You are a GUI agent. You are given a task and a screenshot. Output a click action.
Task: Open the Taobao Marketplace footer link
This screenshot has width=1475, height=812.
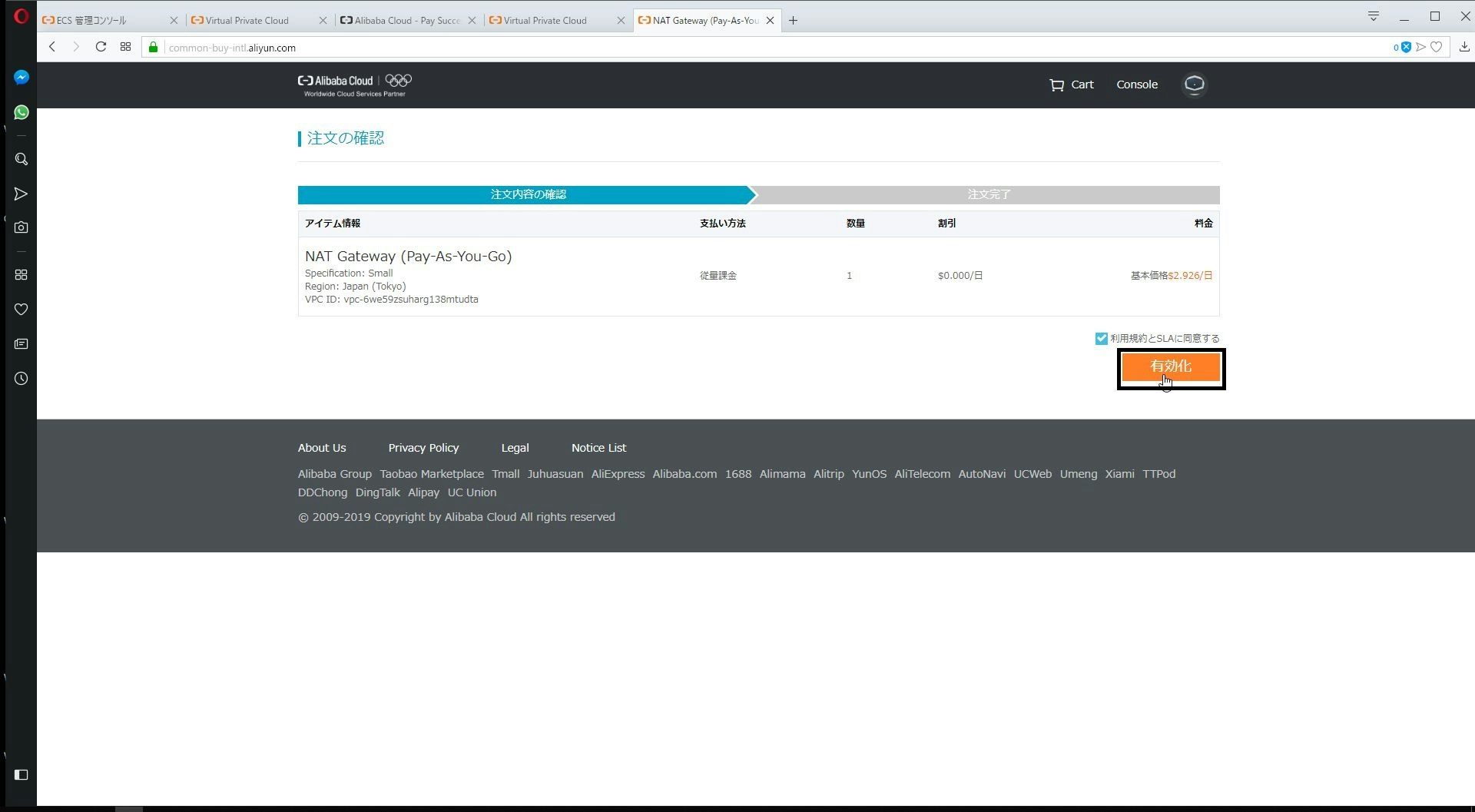click(432, 474)
